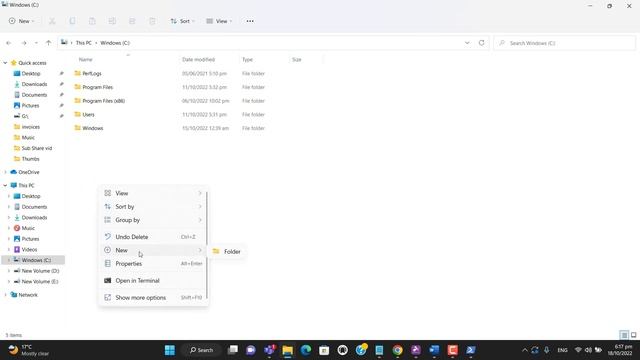Expand the Network tree node
The width and height of the screenshot is (640, 360).
click(5, 295)
